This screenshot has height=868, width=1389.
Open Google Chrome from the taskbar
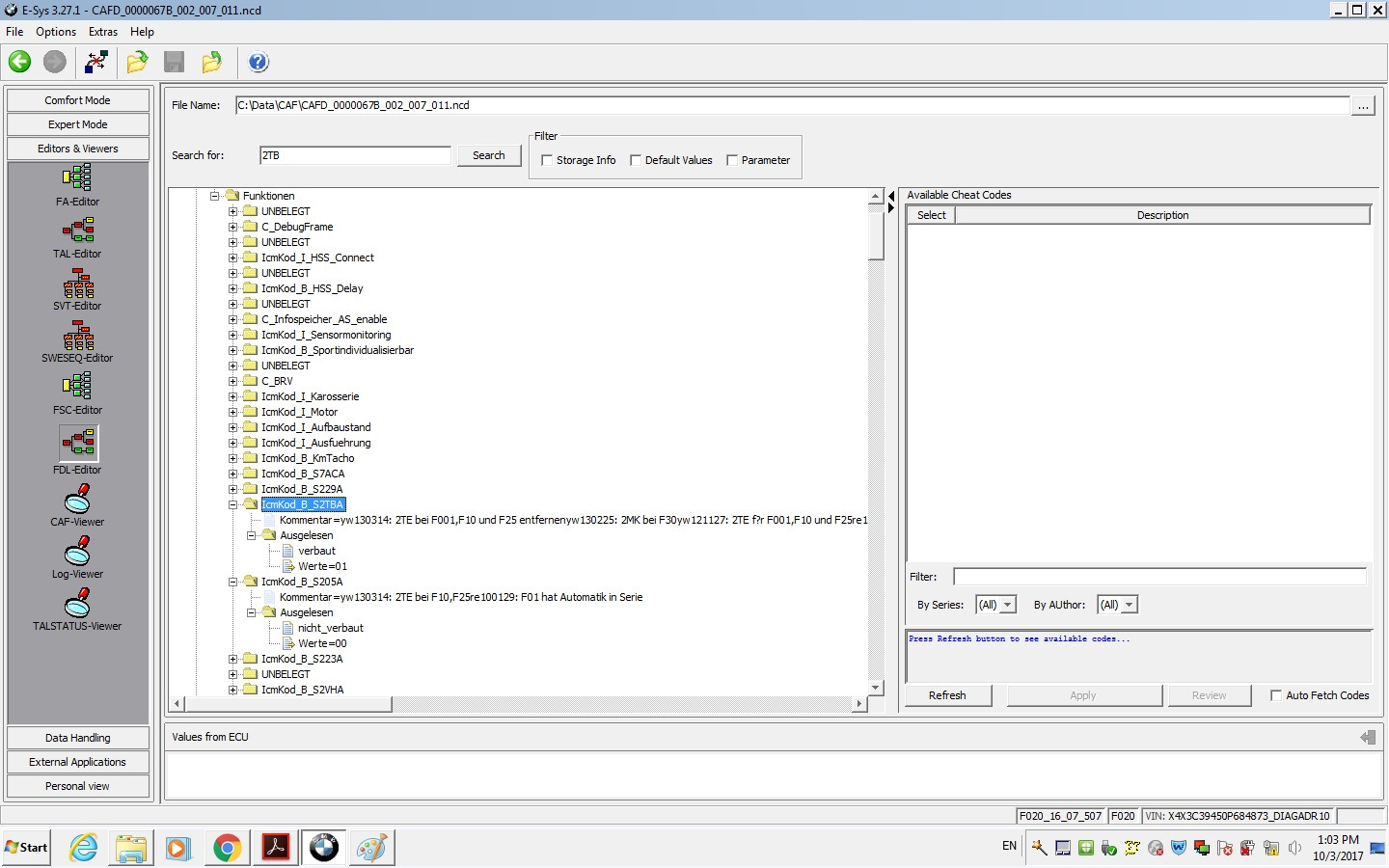[x=227, y=849]
